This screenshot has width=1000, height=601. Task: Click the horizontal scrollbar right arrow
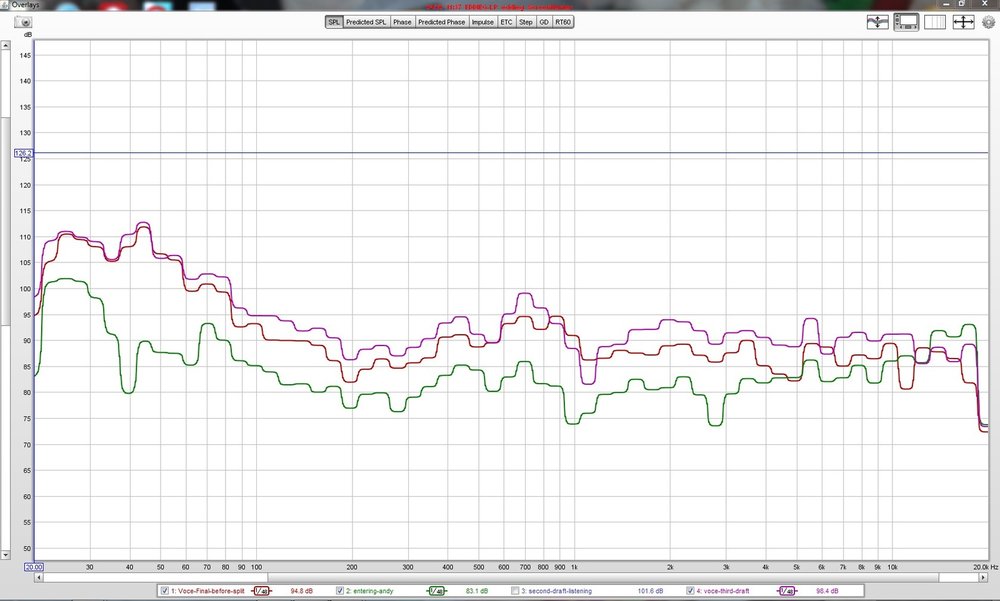tap(983, 577)
